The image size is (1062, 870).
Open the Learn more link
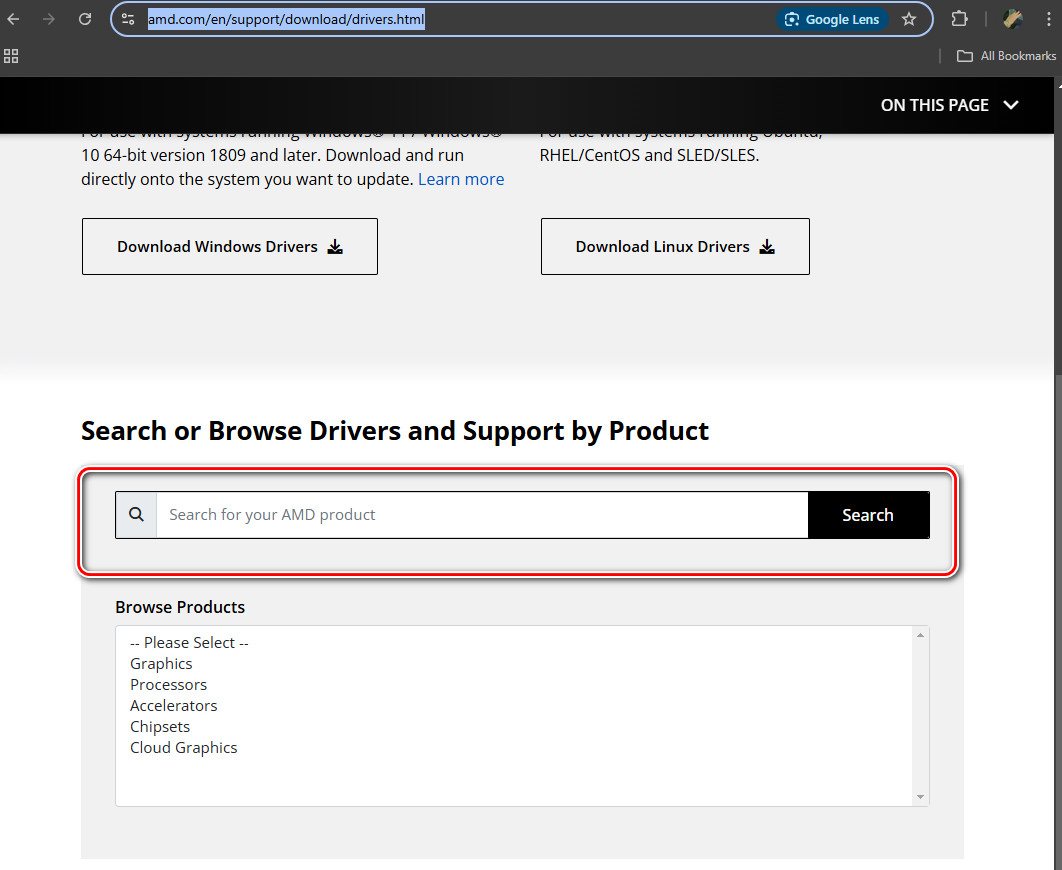pos(461,180)
